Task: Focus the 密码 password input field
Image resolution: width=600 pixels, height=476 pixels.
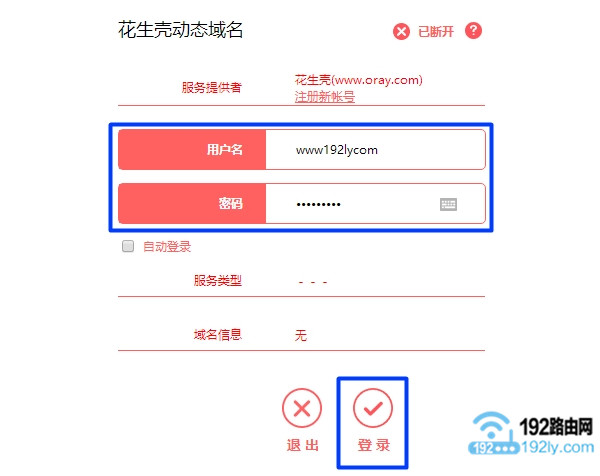Action: coord(375,204)
